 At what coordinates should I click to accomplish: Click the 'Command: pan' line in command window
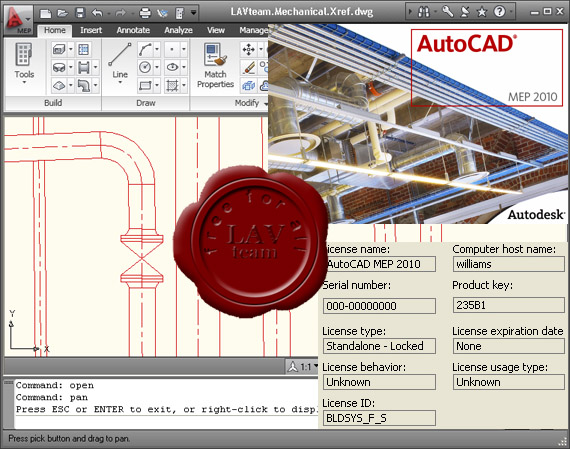click(52, 397)
